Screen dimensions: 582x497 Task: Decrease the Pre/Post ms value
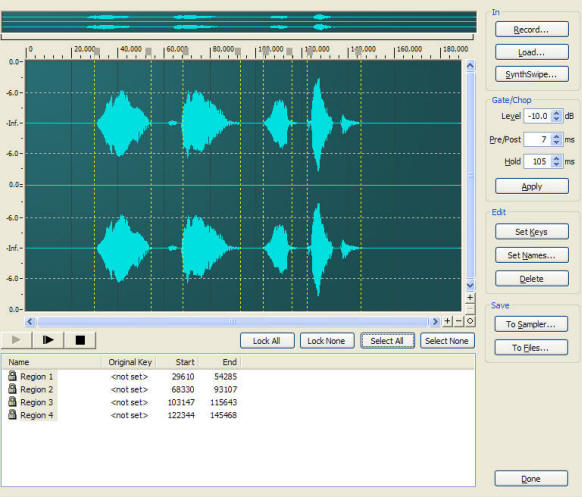(x=556, y=143)
